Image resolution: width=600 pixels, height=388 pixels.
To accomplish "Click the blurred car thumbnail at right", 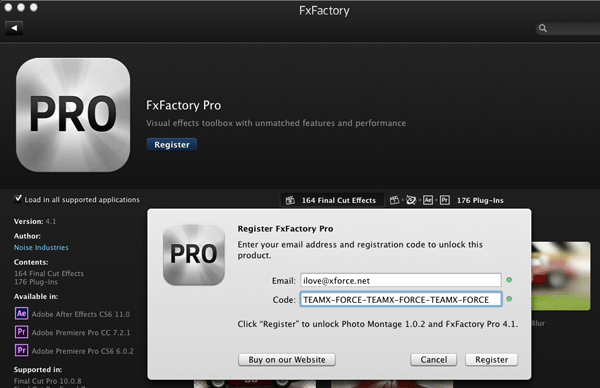I will click(x=561, y=276).
